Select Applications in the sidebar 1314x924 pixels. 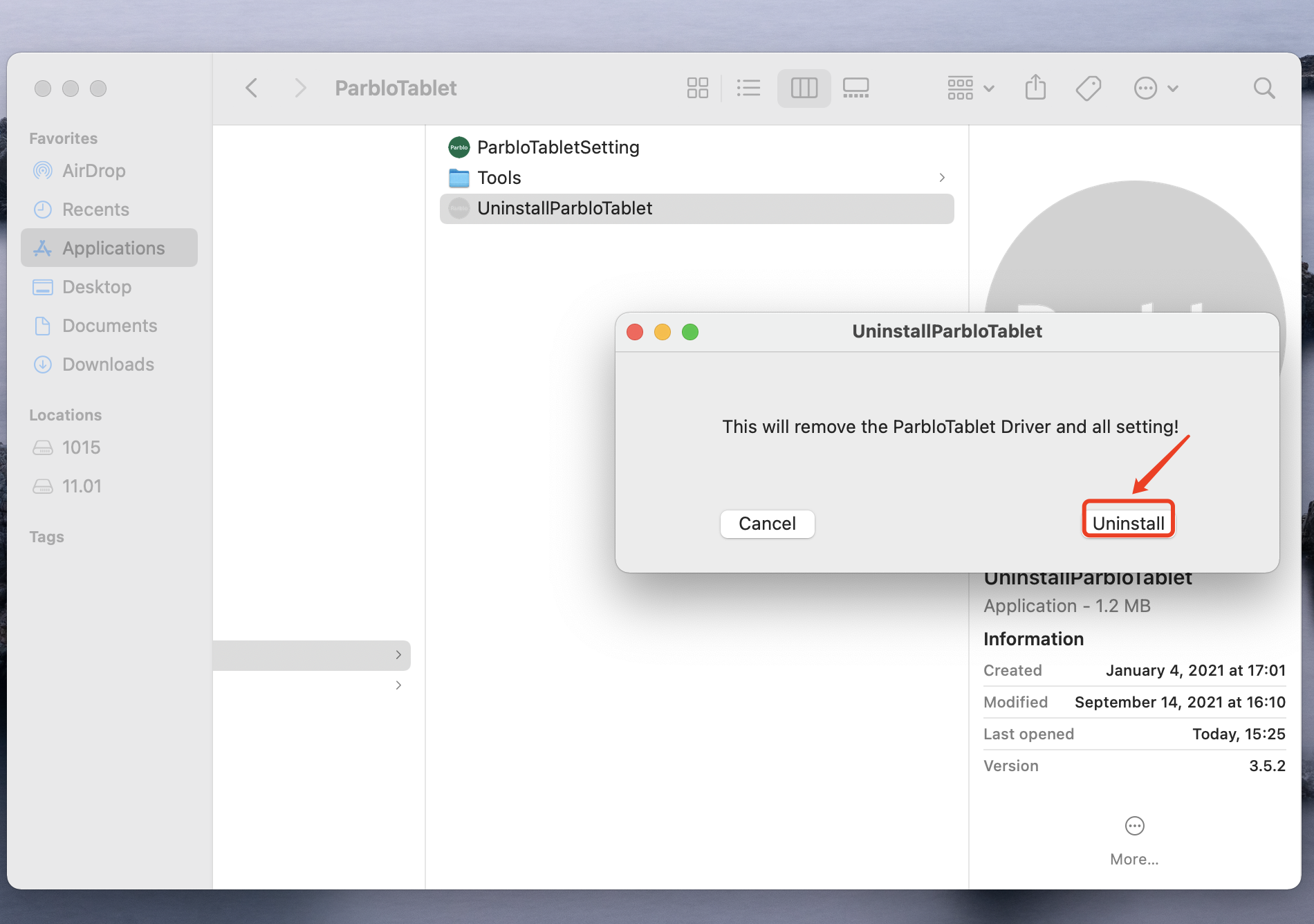tap(109, 248)
